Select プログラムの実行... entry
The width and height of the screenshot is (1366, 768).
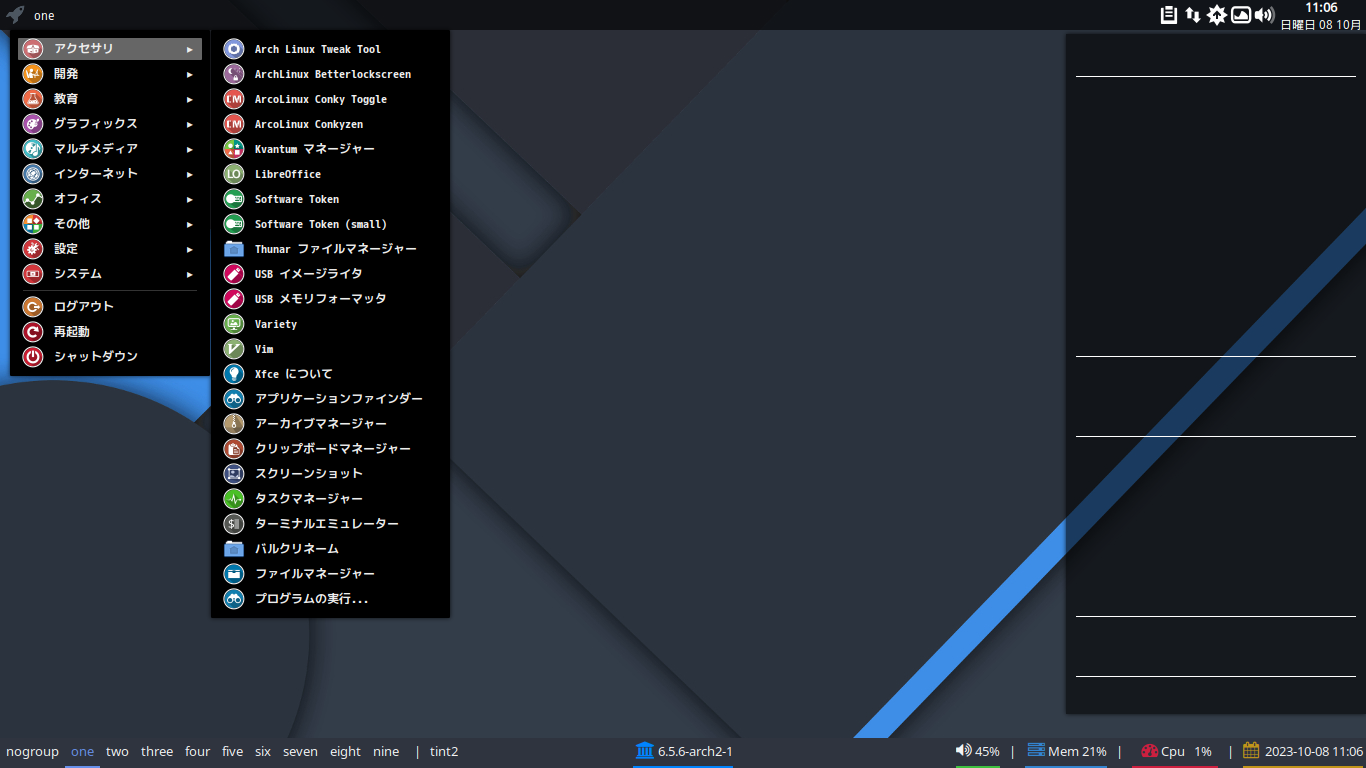point(330,599)
